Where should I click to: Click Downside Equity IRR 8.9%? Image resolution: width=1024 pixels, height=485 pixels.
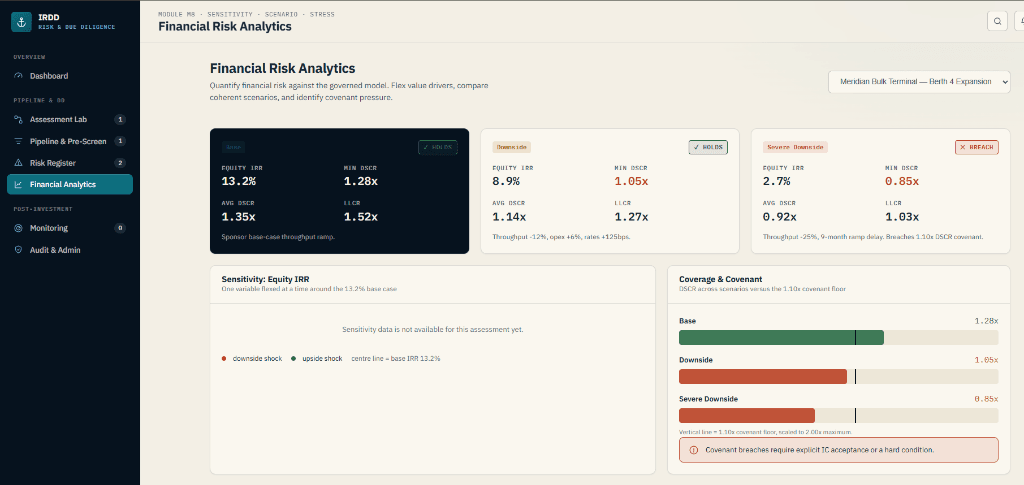[x=506, y=181]
